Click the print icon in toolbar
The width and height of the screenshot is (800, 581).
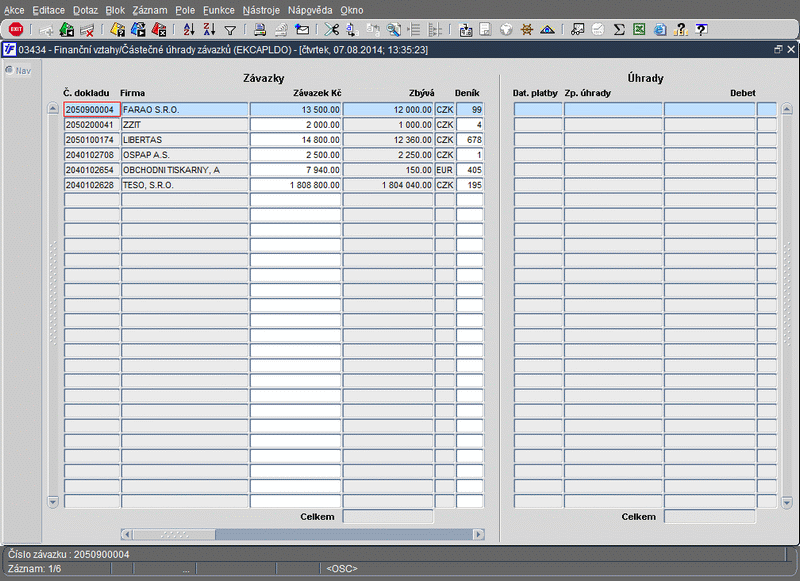(260, 30)
